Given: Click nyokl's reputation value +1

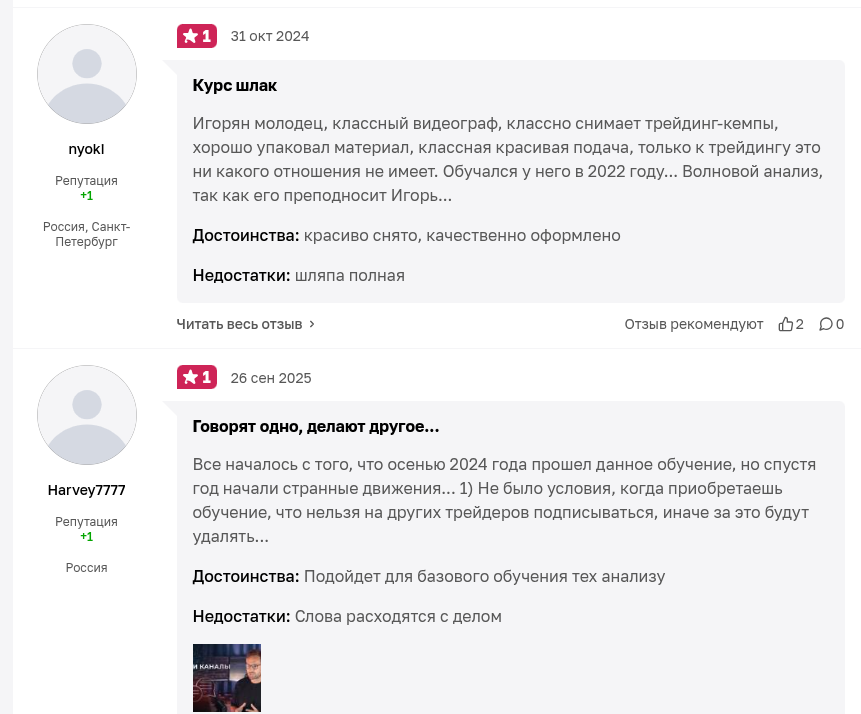Looking at the screenshot, I should click(x=87, y=195).
